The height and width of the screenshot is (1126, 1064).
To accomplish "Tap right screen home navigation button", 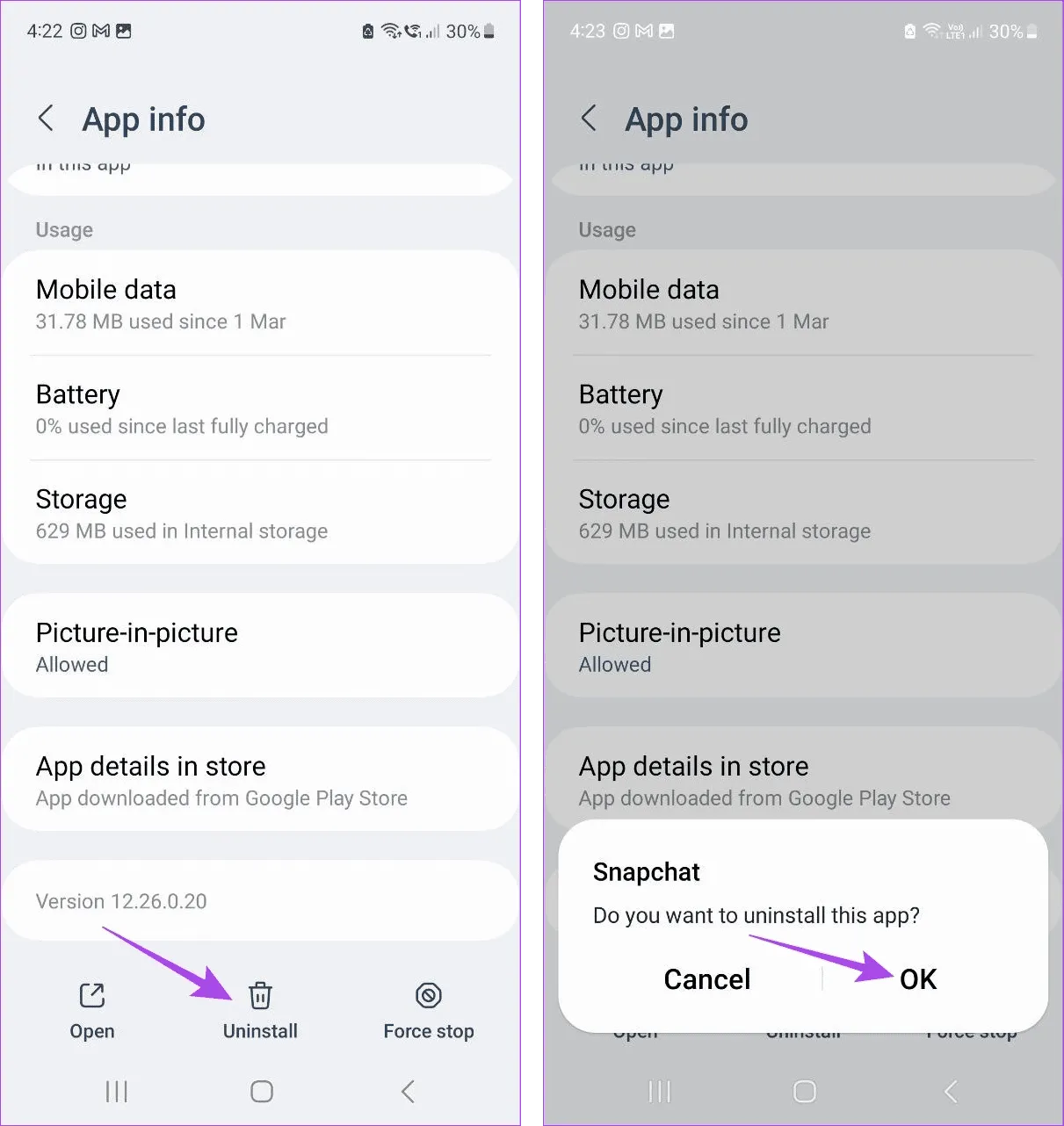I will point(805,1092).
